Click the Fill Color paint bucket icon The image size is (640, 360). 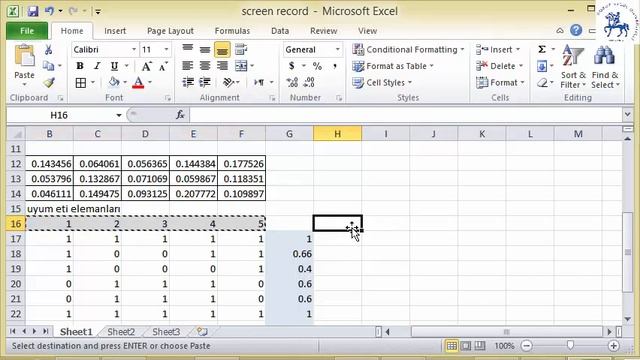[x=114, y=83]
